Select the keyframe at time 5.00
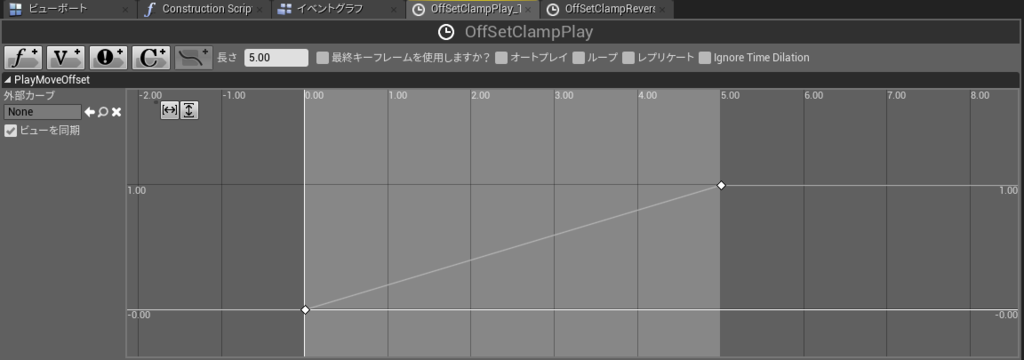Viewport: 1024px width, 360px height. pos(721,186)
